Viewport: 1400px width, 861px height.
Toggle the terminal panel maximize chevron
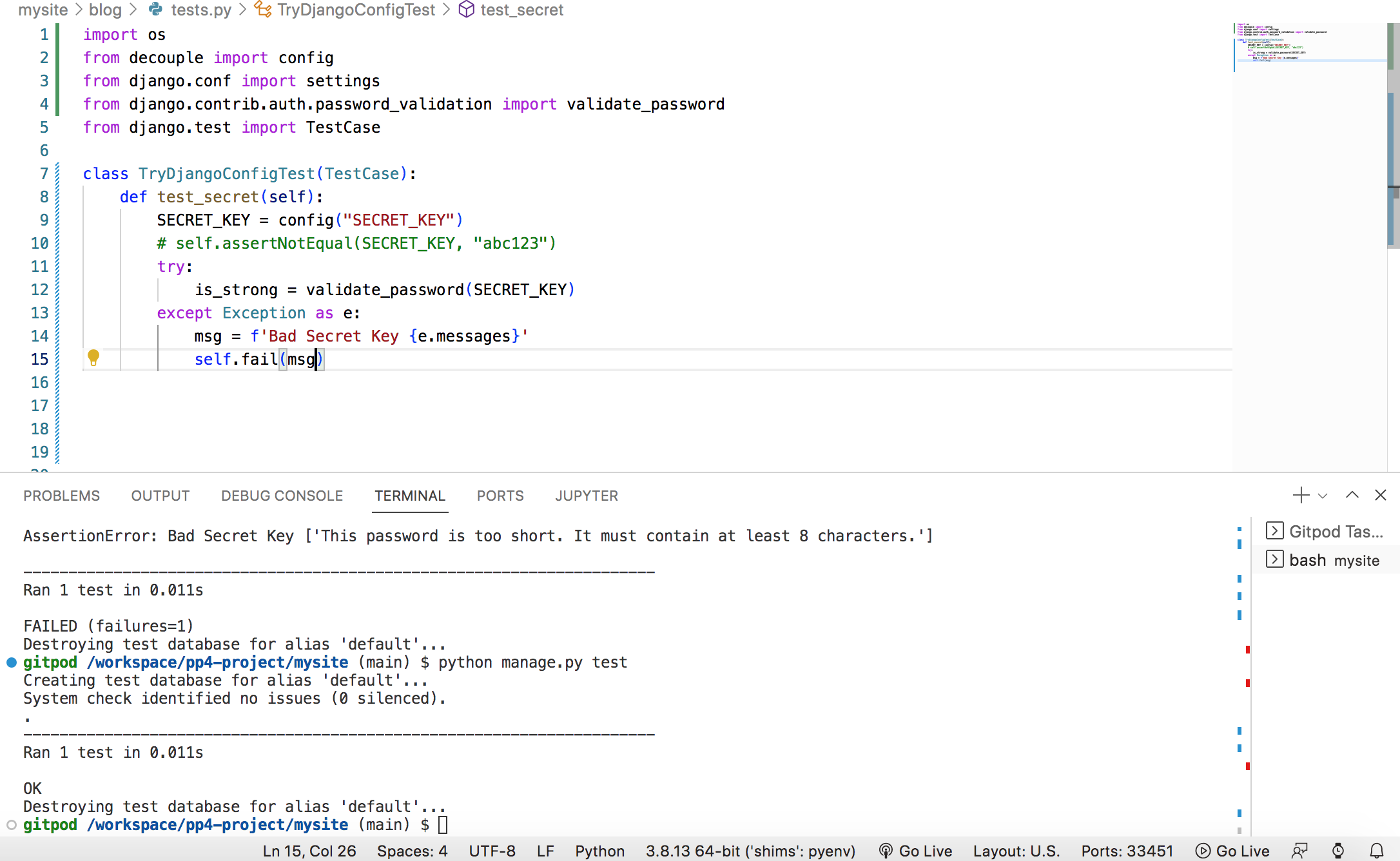click(x=1352, y=495)
